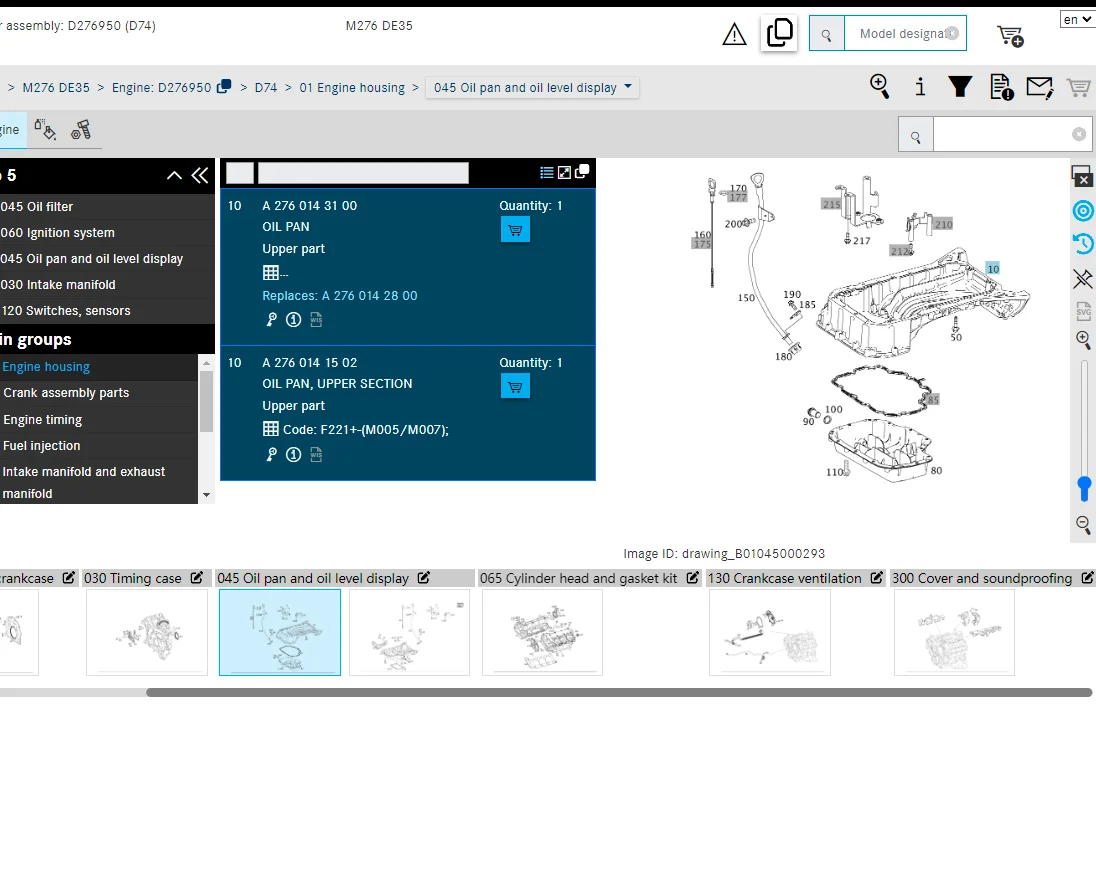Select the oil can and tag tab icon

point(45,129)
